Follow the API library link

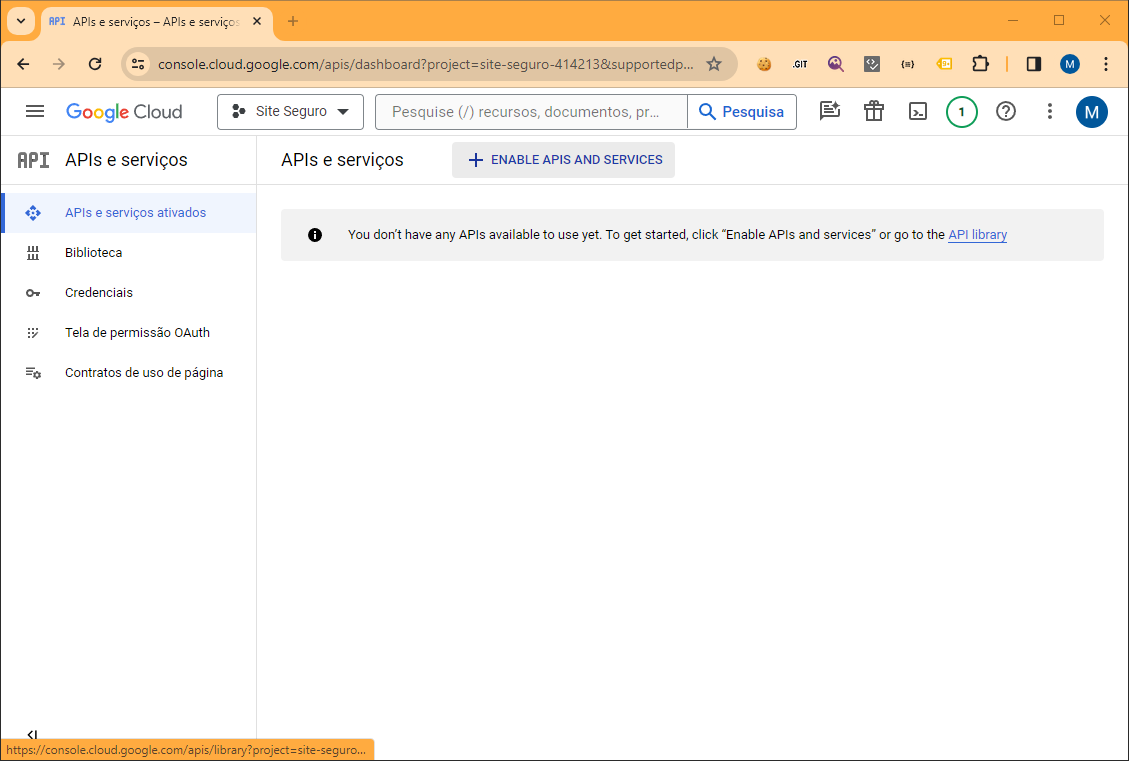pyautogui.click(x=977, y=235)
